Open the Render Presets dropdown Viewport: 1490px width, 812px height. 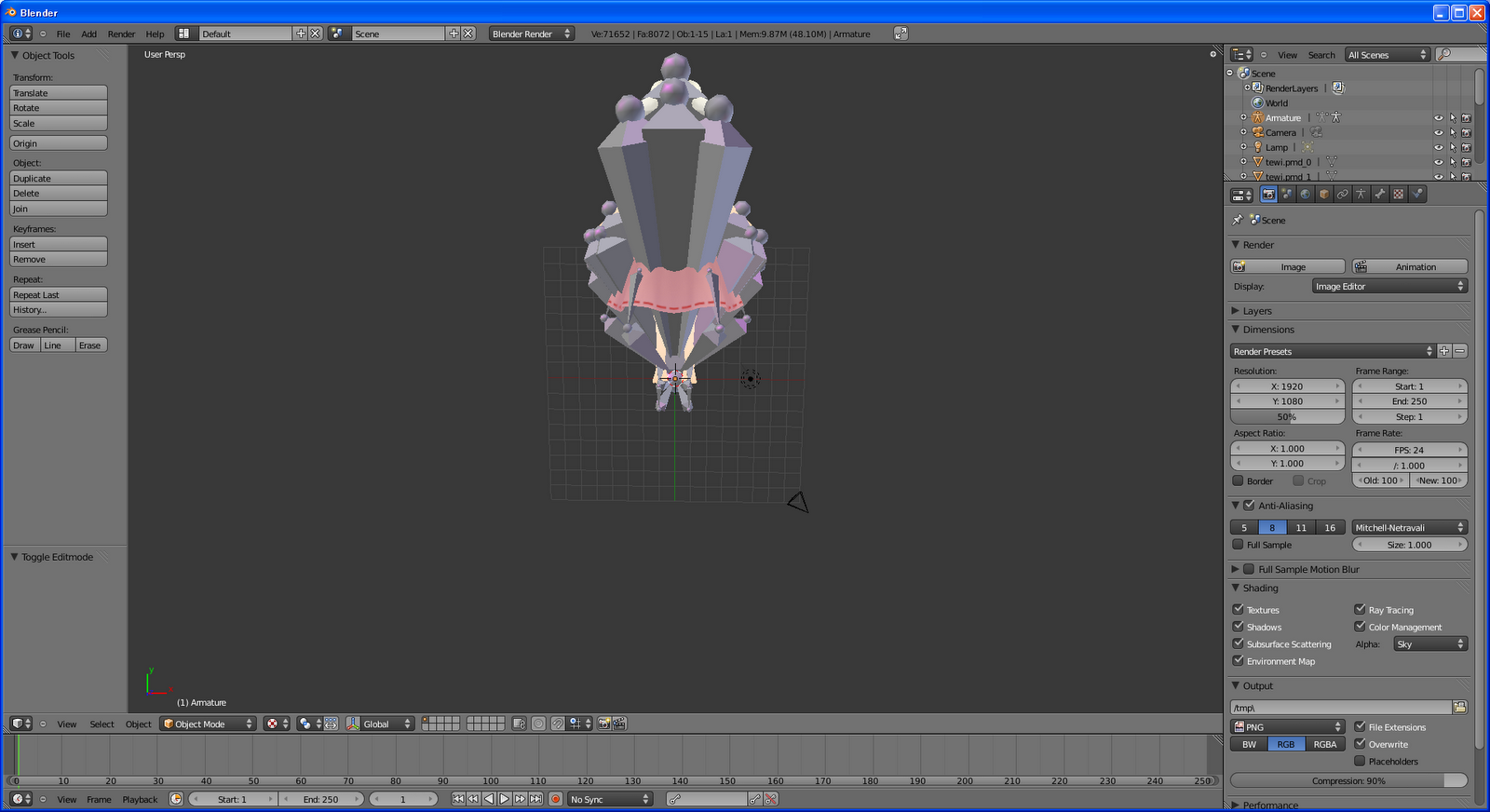point(1333,351)
